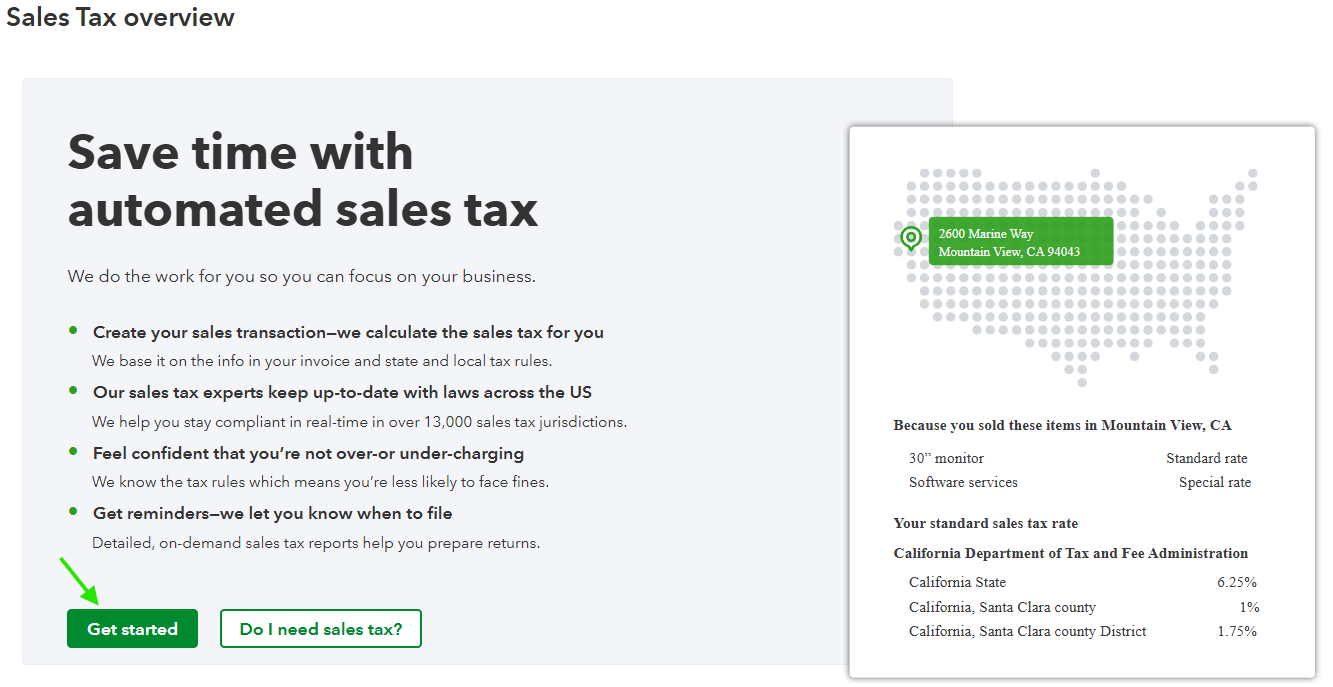This screenshot has height=687, width=1333.
Task: Click the green arrow pointing at Get started
Action: [x=80, y=580]
